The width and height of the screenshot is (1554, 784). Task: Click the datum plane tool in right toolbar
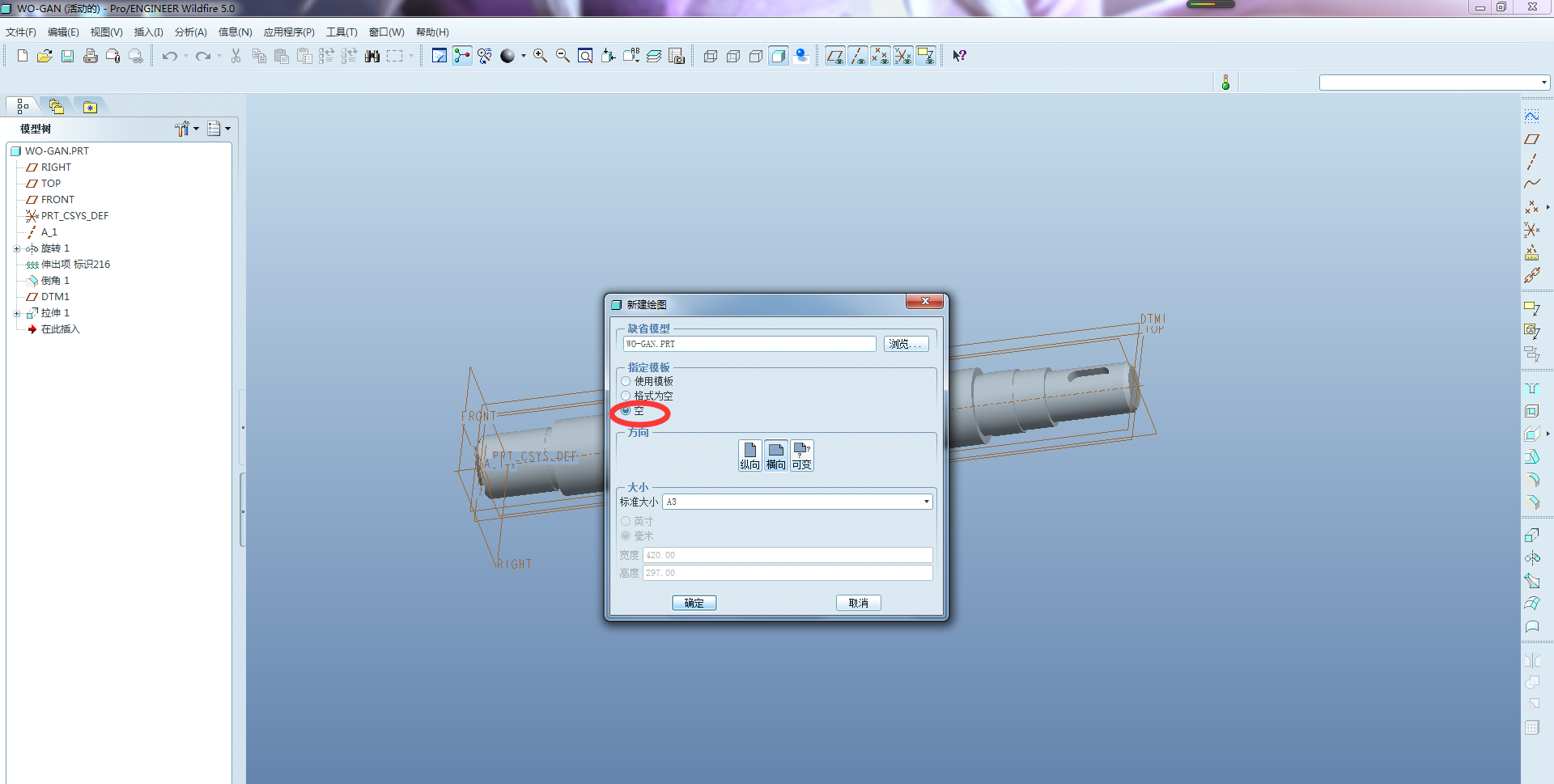(1531, 139)
